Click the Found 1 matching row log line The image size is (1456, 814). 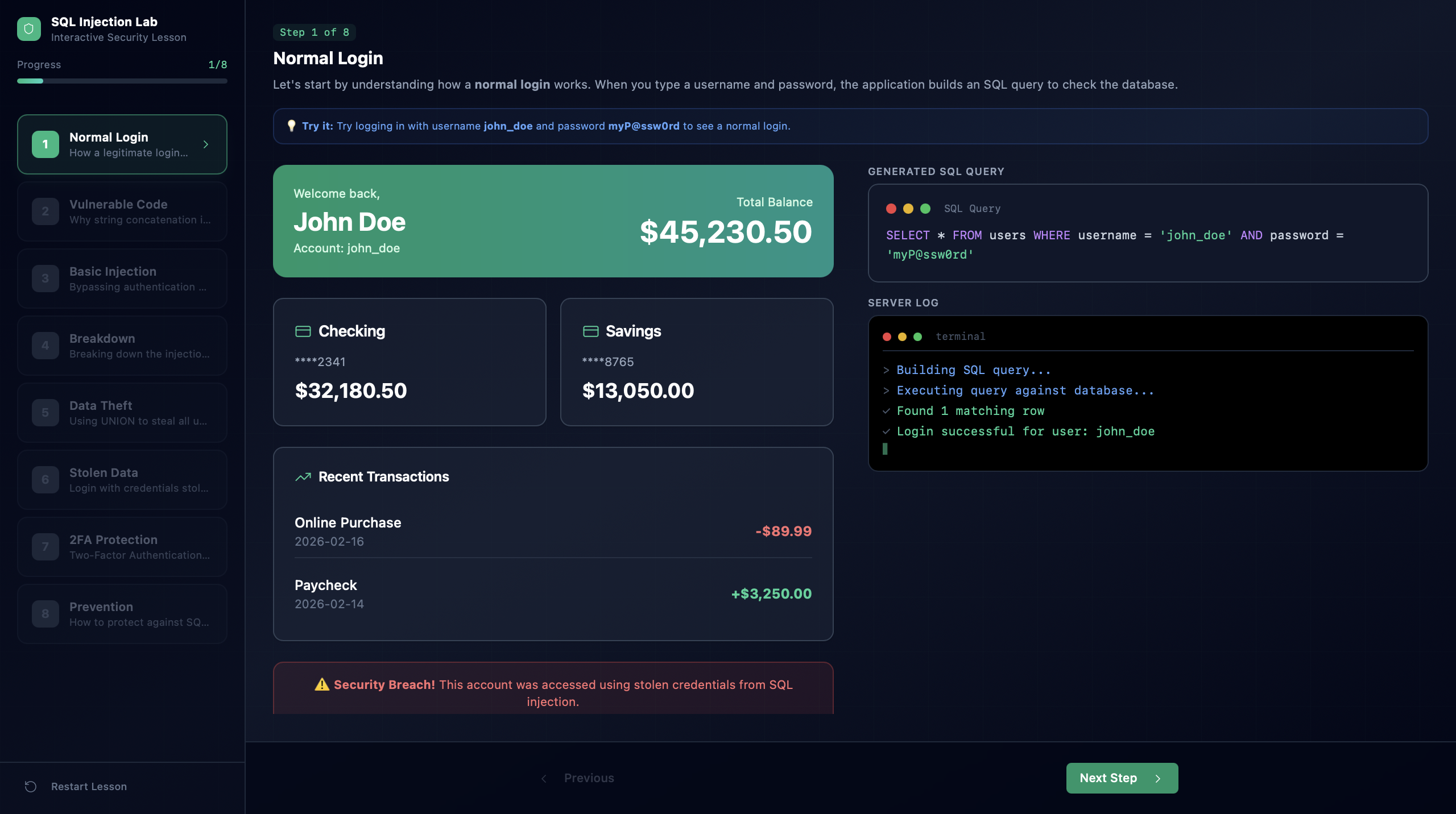click(970, 411)
